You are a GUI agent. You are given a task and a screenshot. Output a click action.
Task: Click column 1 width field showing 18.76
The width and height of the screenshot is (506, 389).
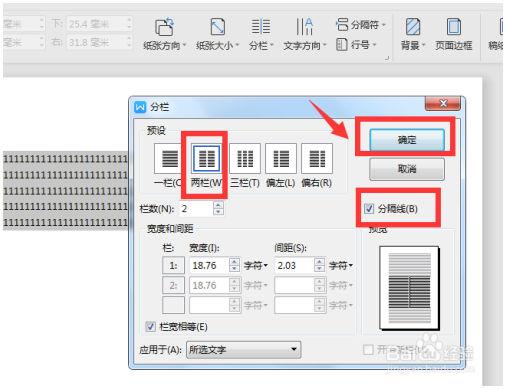click(x=209, y=265)
